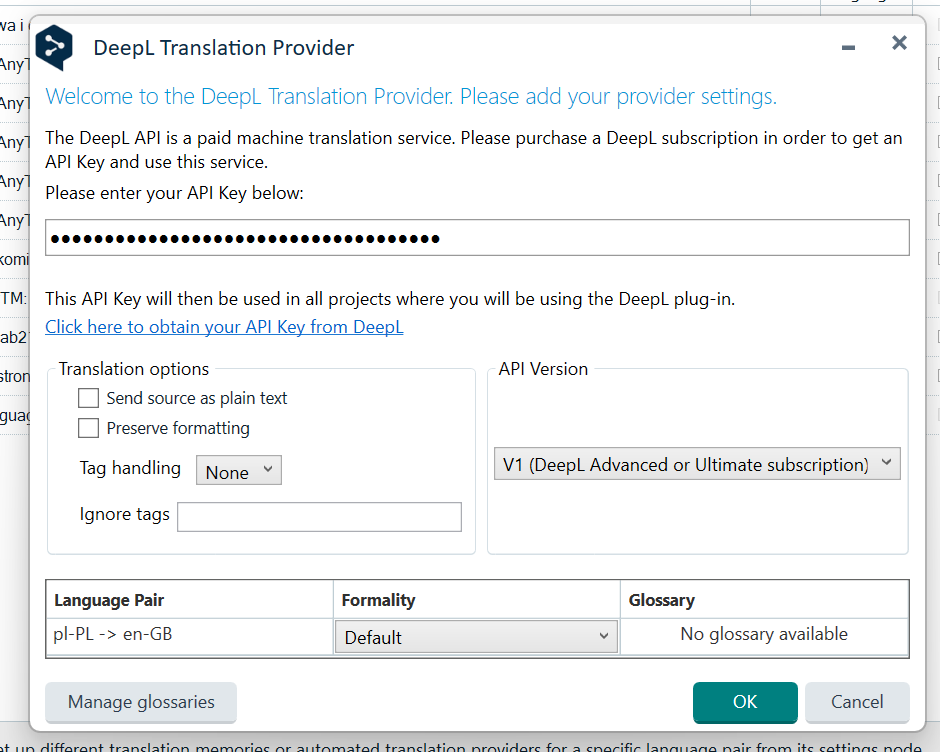Click into the masked API Key field

point(477,238)
